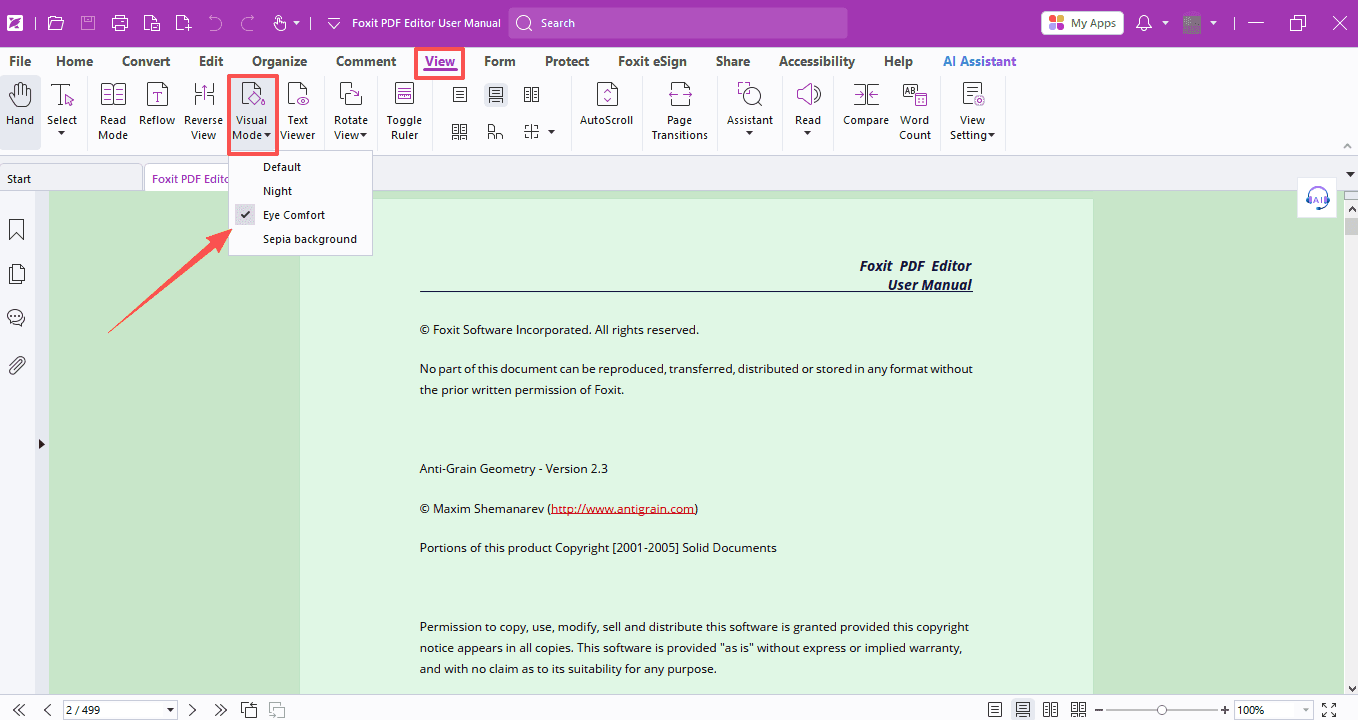Open the File menu

coord(20,61)
